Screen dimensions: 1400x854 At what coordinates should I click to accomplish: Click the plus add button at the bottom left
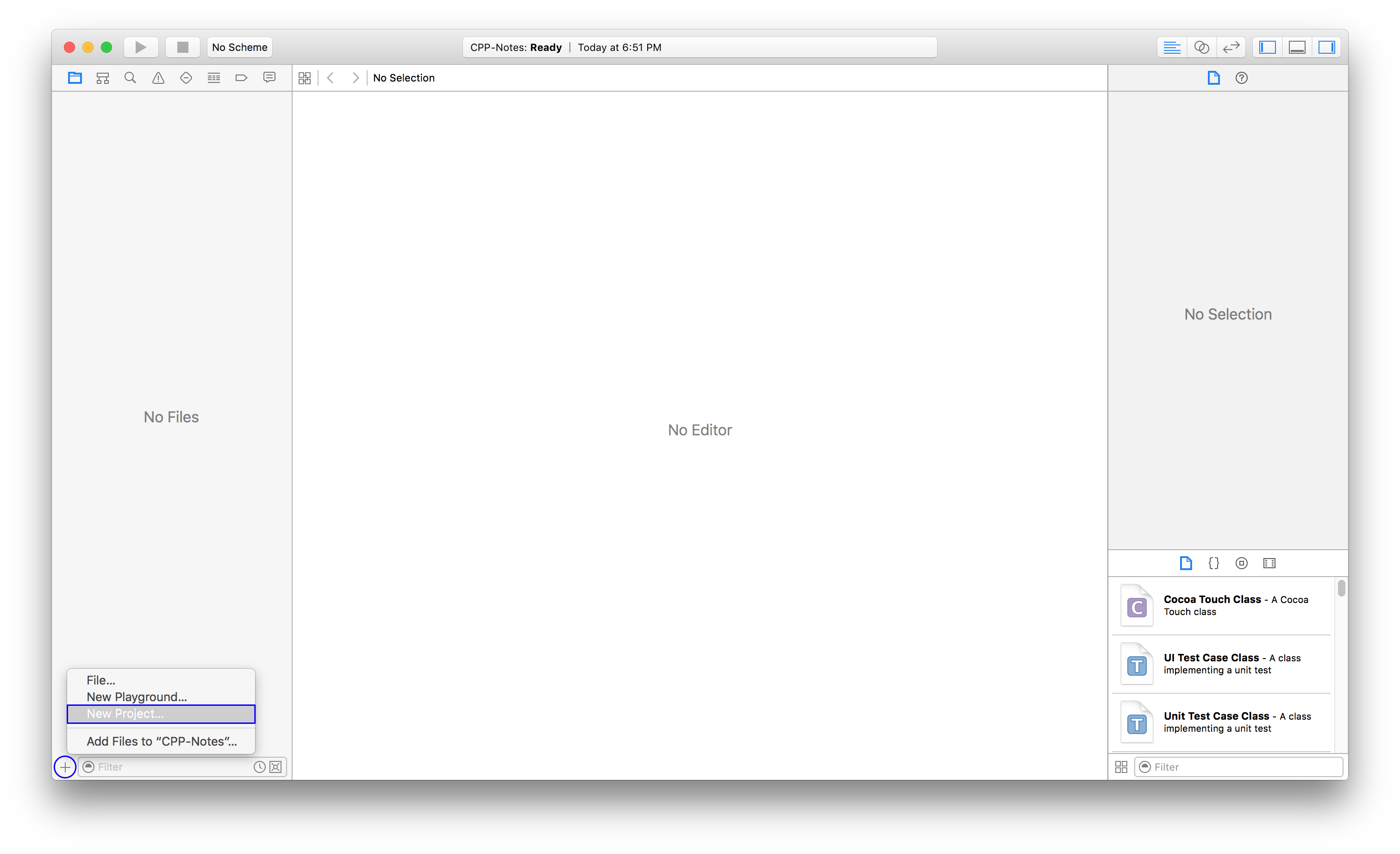[65, 767]
